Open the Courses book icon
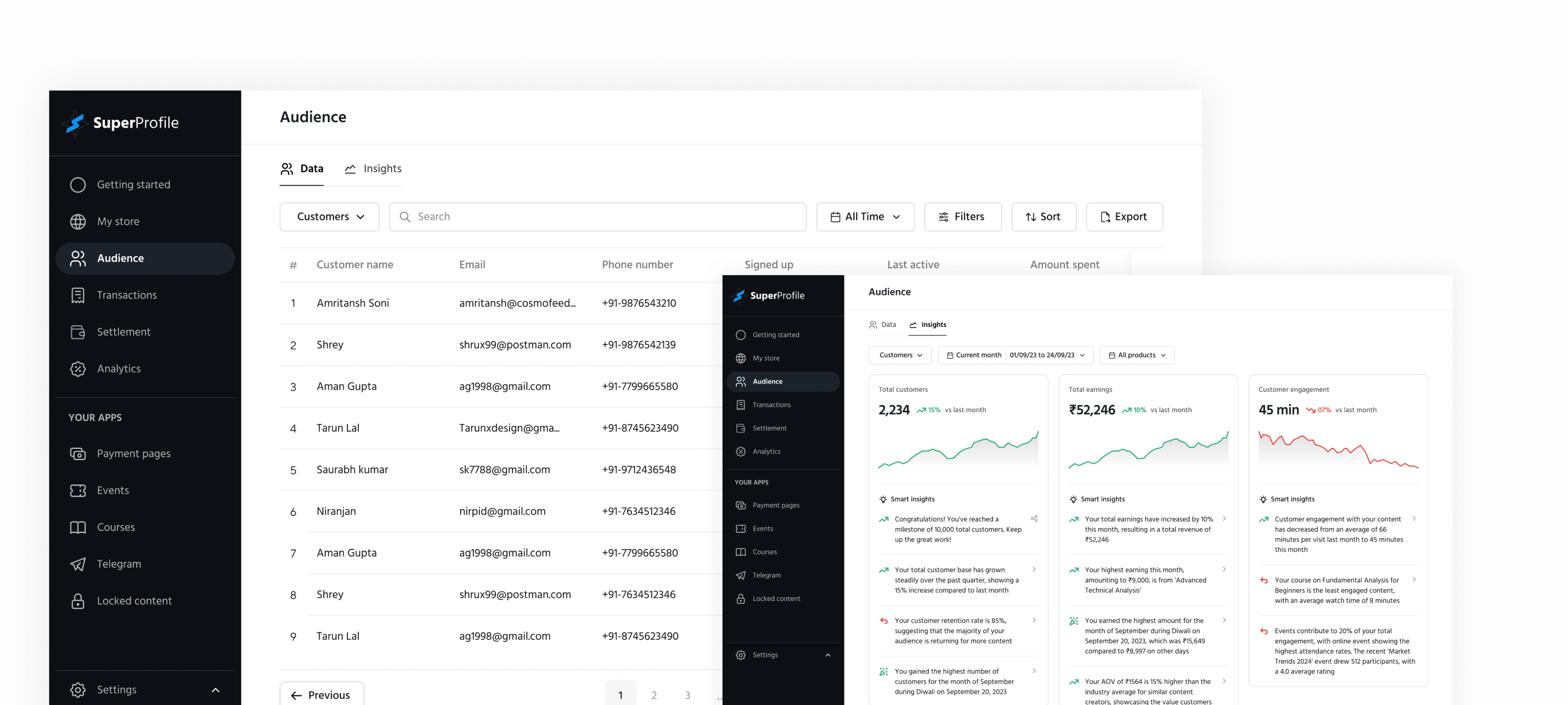 tap(78, 527)
